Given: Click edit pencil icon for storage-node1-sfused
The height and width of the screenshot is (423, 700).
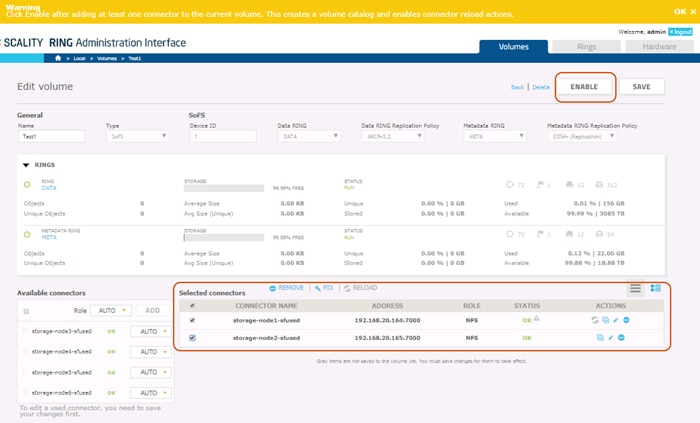Looking at the screenshot, I should 615,320.
